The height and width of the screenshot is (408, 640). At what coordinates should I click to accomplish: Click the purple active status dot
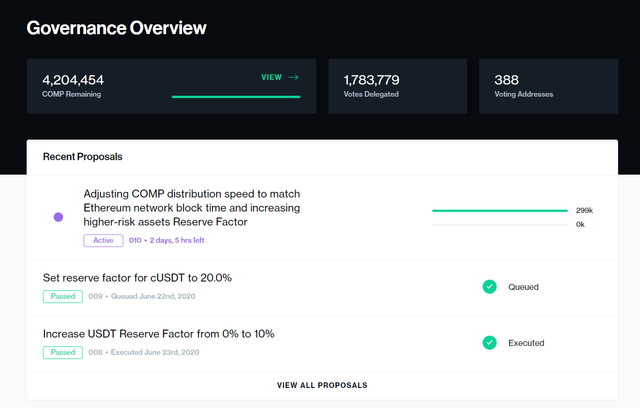point(58,217)
